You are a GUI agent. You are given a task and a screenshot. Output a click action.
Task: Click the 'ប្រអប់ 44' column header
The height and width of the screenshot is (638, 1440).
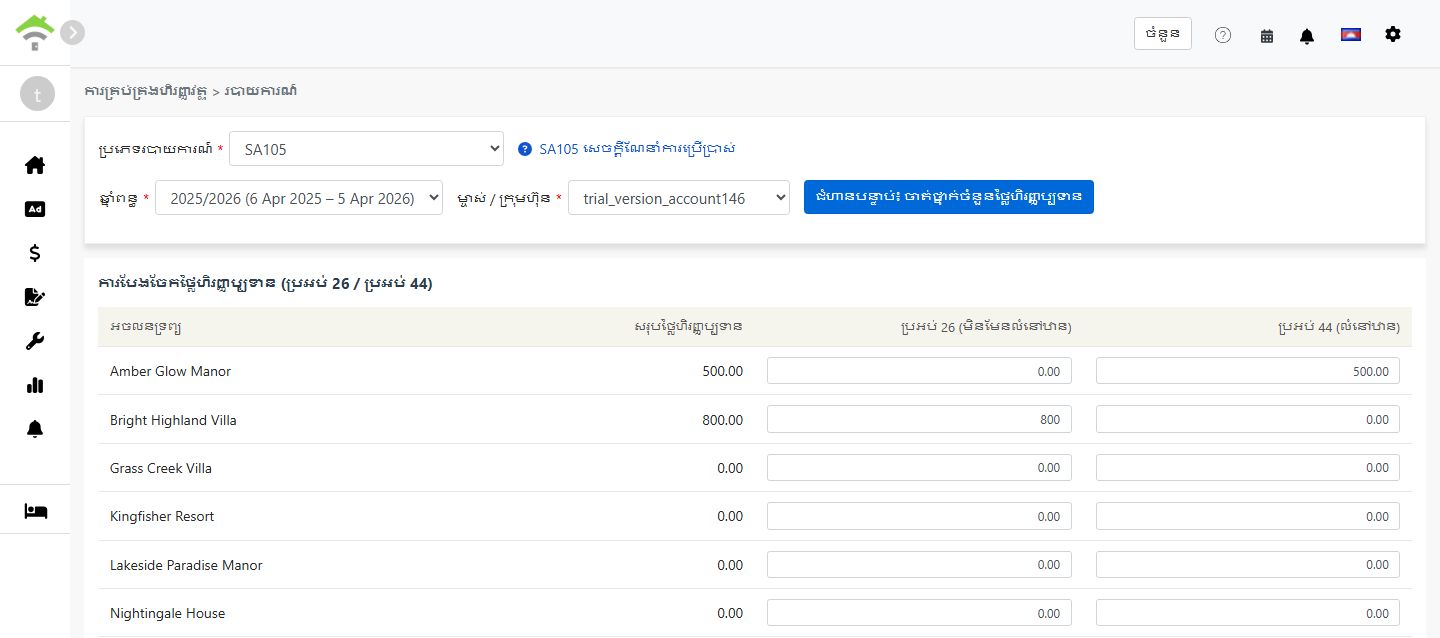click(1339, 326)
